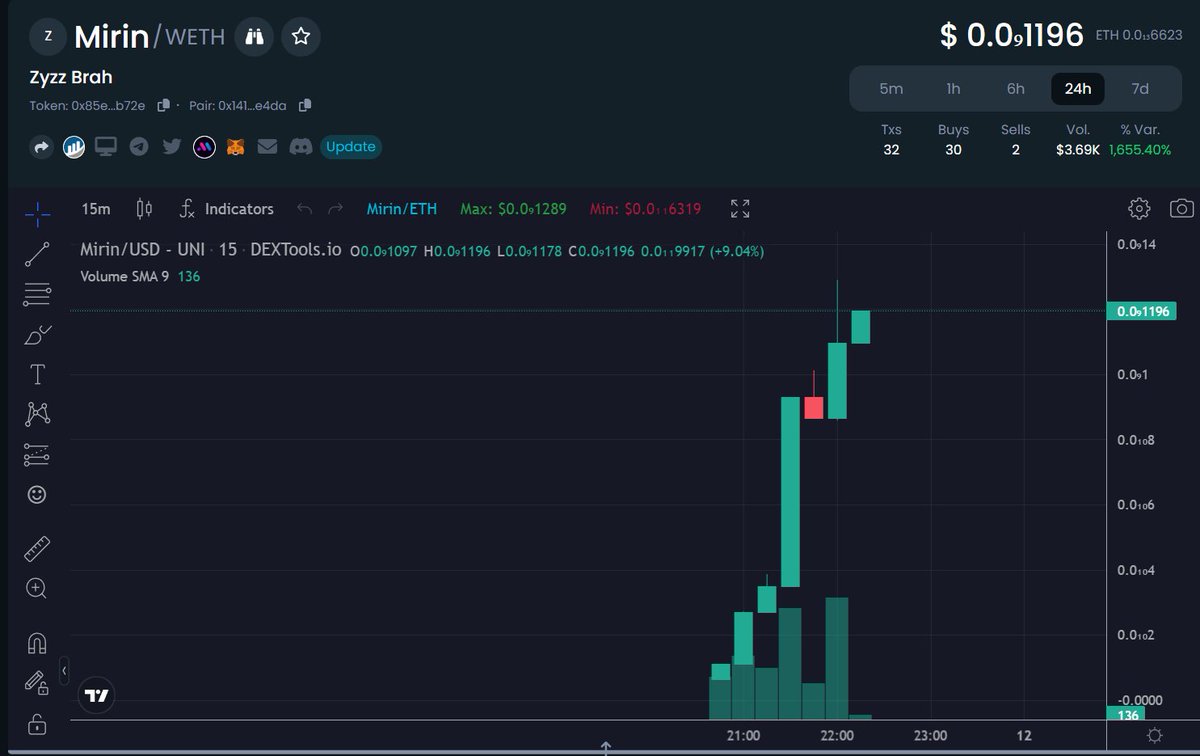Viewport: 1200px width, 756px height.
Task: Click the Min price label in red
Action: click(645, 209)
